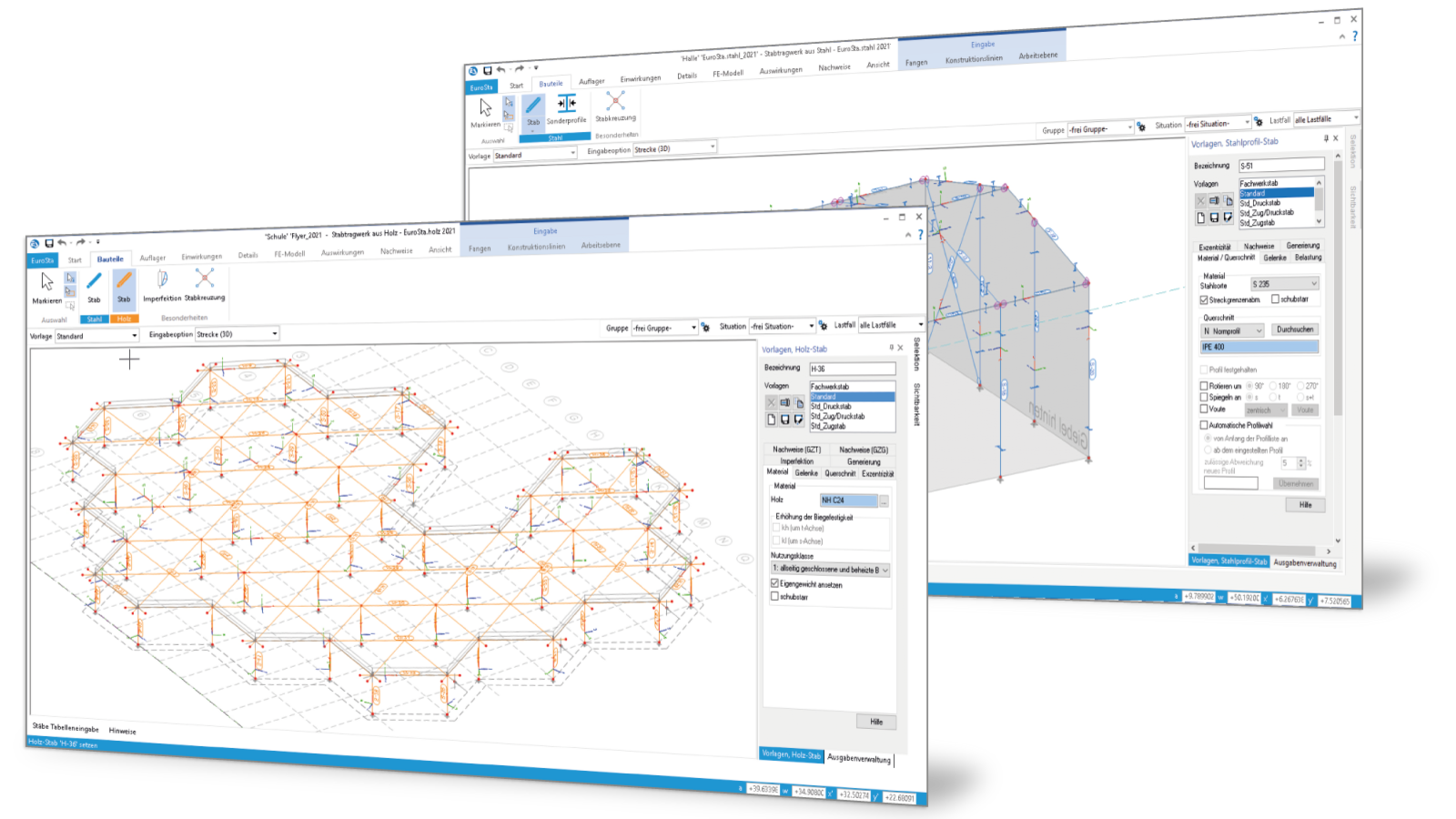
Task: Open Stahlsorte S 235 dropdown
Action: (x=1284, y=284)
